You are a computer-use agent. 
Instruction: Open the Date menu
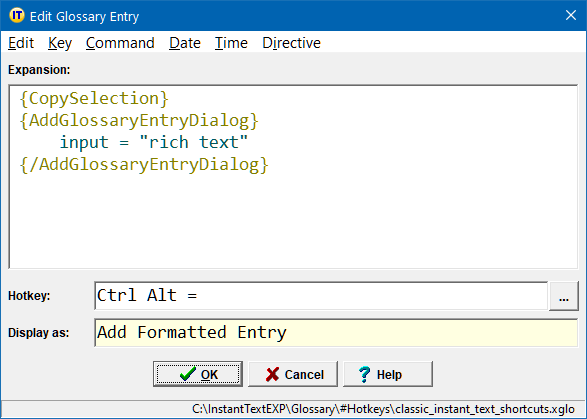[185, 43]
